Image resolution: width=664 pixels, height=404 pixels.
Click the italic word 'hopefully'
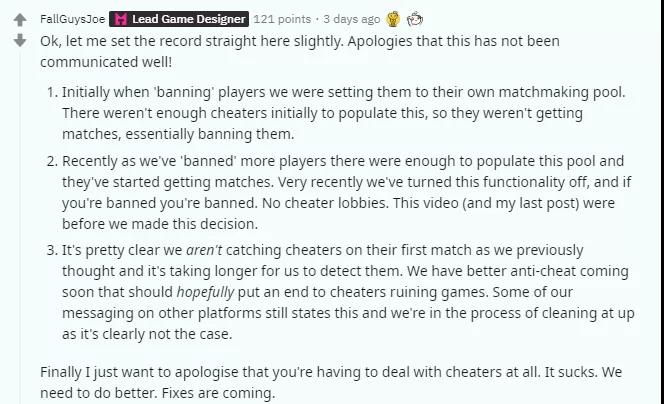pyautogui.click(x=205, y=292)
